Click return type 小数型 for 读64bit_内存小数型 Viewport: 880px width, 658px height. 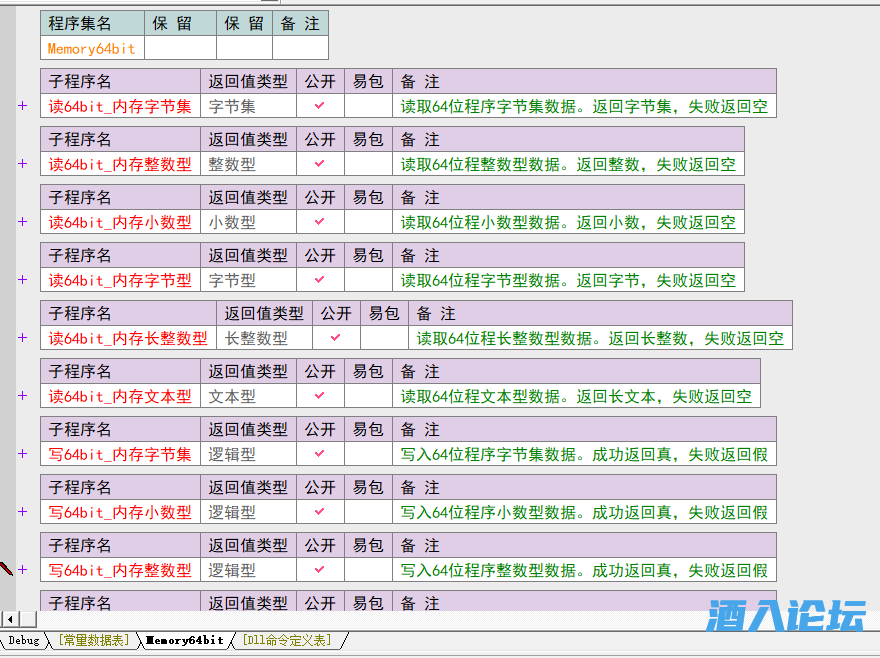(x=232, y=222)
